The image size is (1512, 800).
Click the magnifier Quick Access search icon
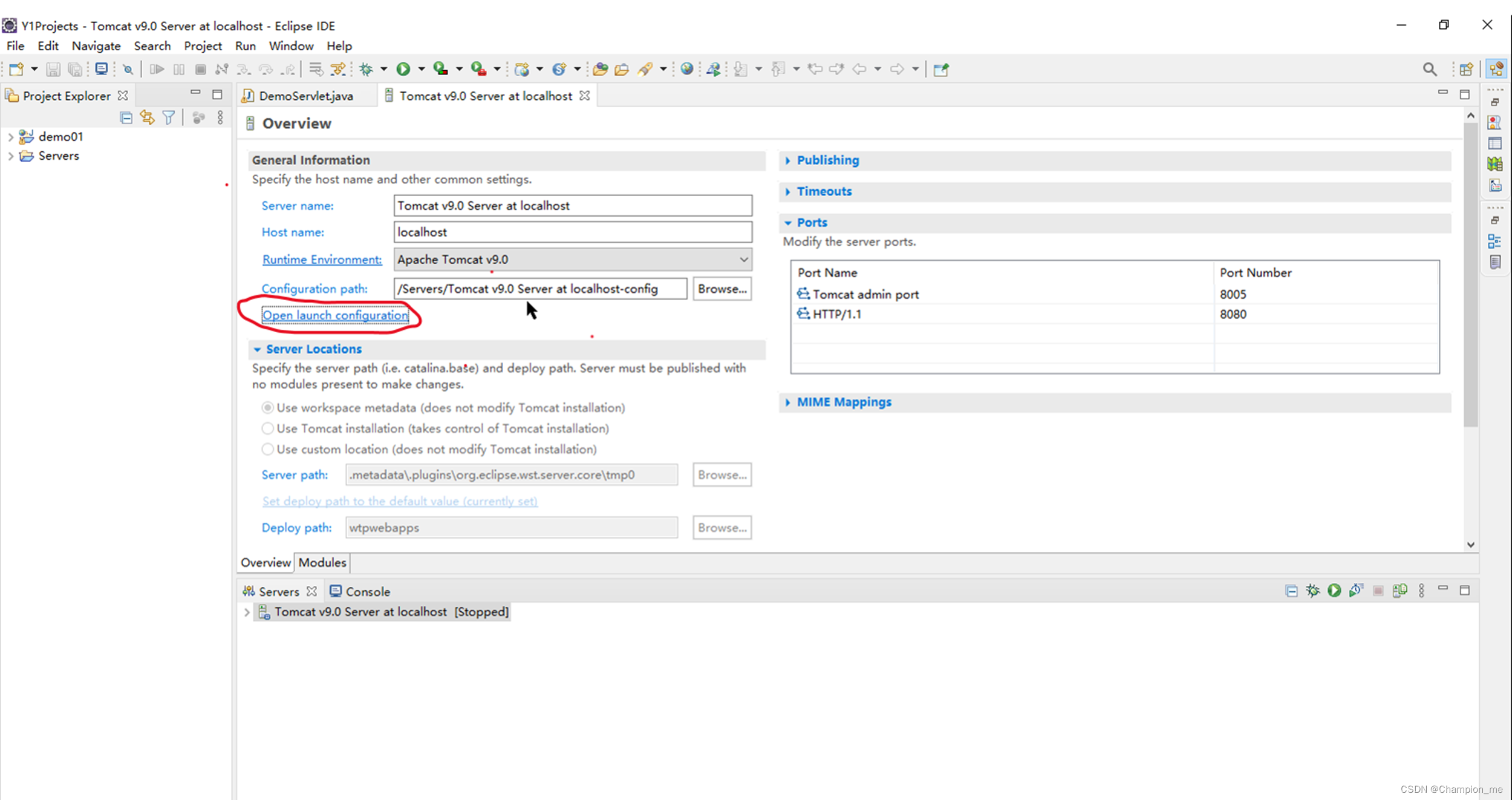1430,70
